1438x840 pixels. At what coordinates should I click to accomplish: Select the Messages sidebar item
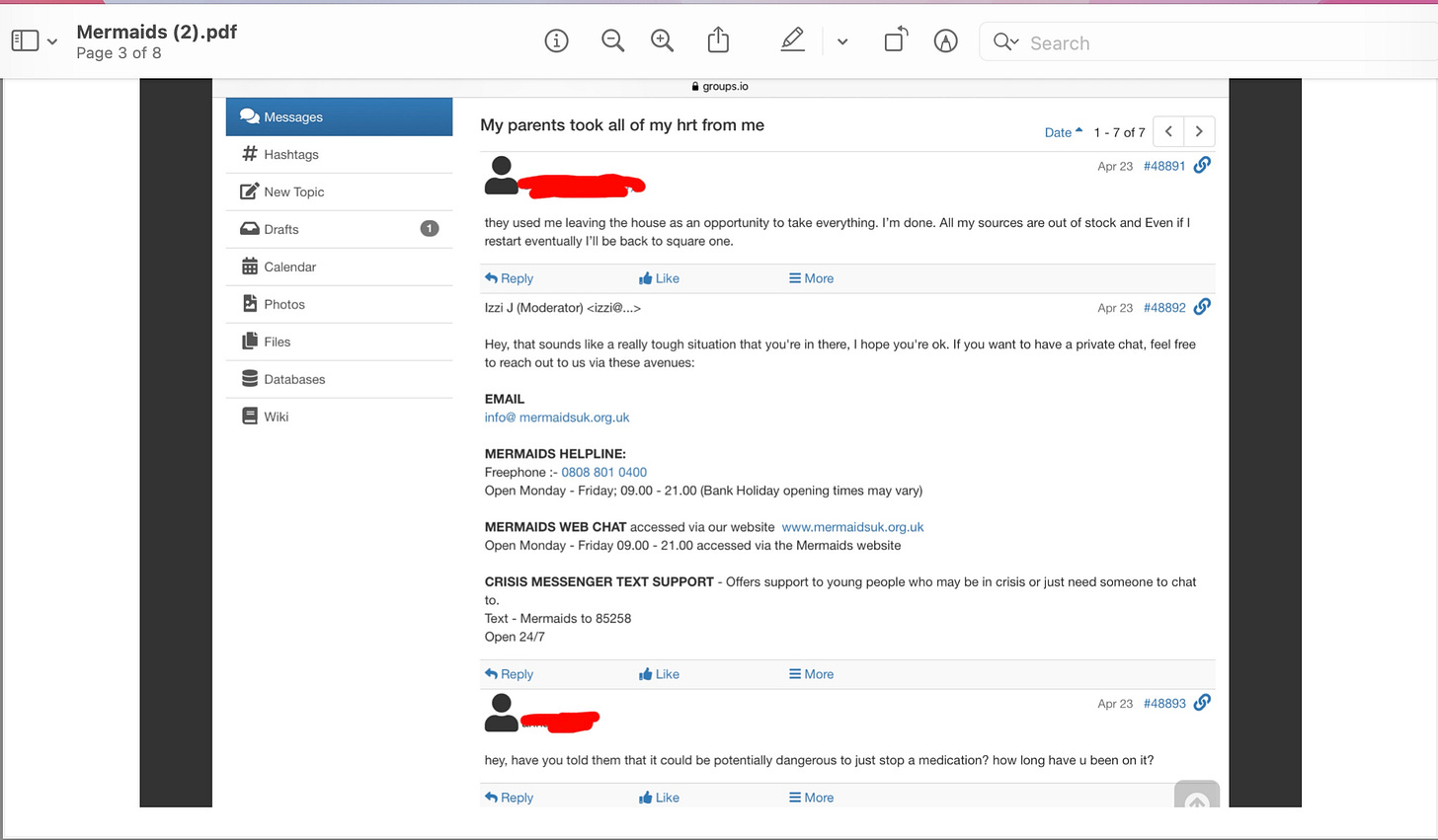[339, 116]
